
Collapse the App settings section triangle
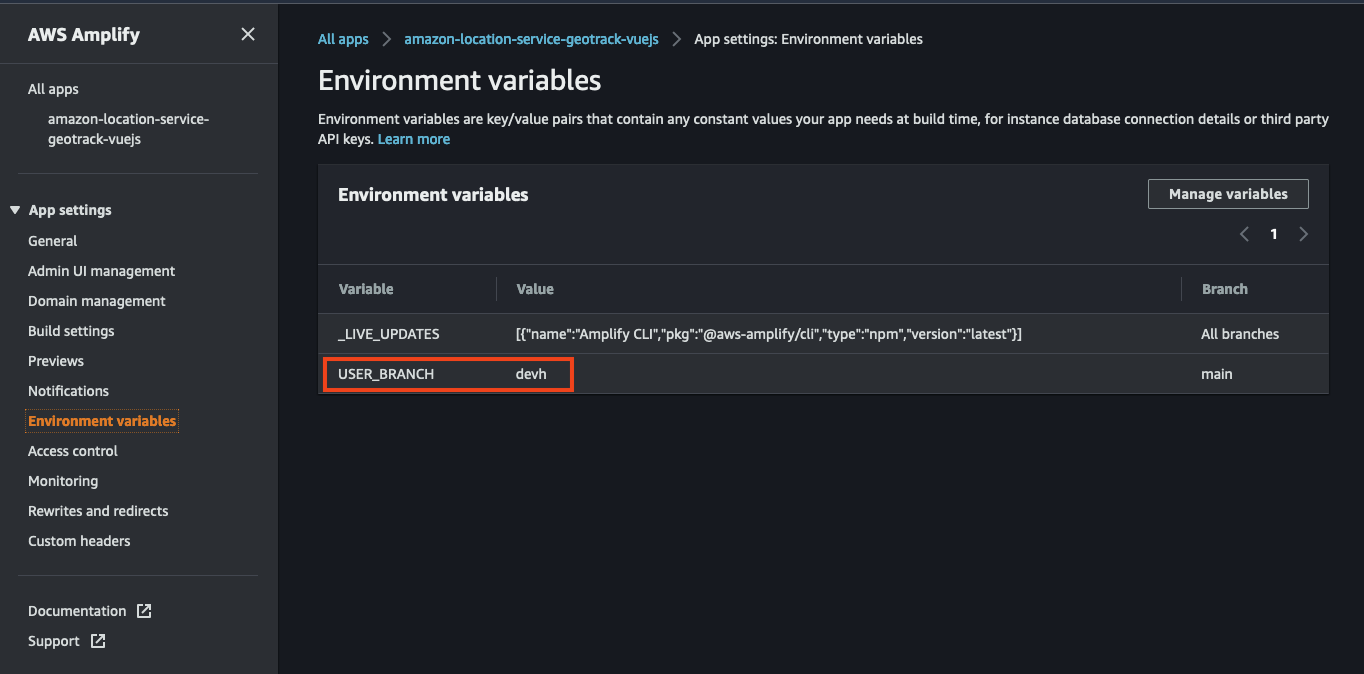point(15,210)
